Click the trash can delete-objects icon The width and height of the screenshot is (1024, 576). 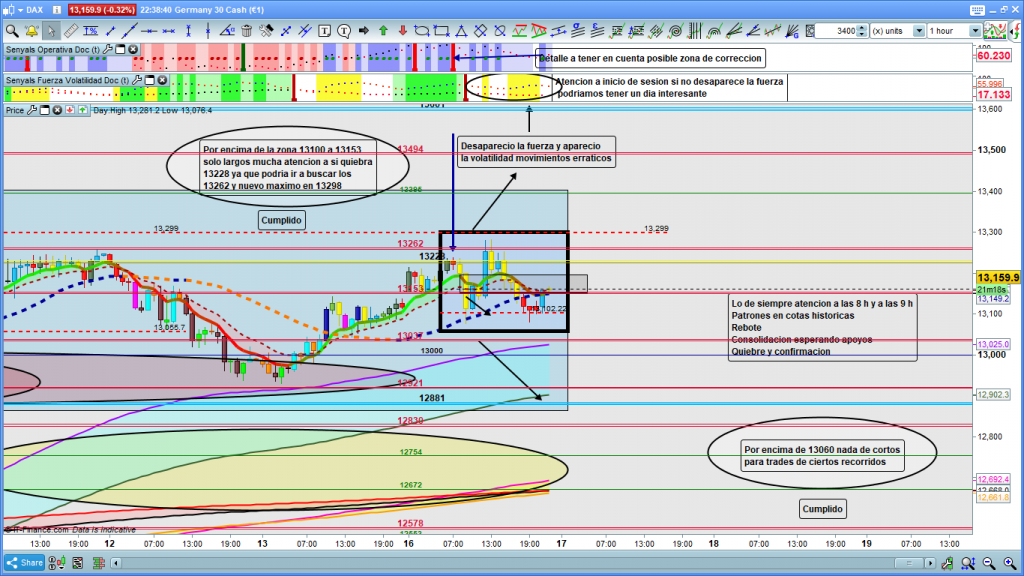[x=246, y=30]
